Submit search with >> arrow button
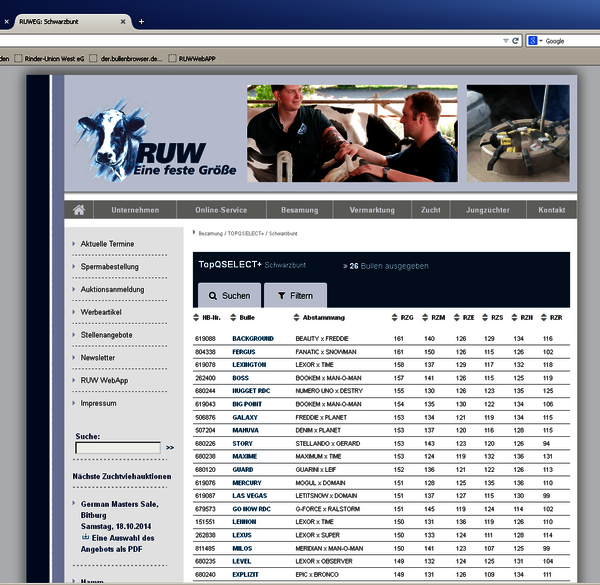 click(x=170, y=448)
